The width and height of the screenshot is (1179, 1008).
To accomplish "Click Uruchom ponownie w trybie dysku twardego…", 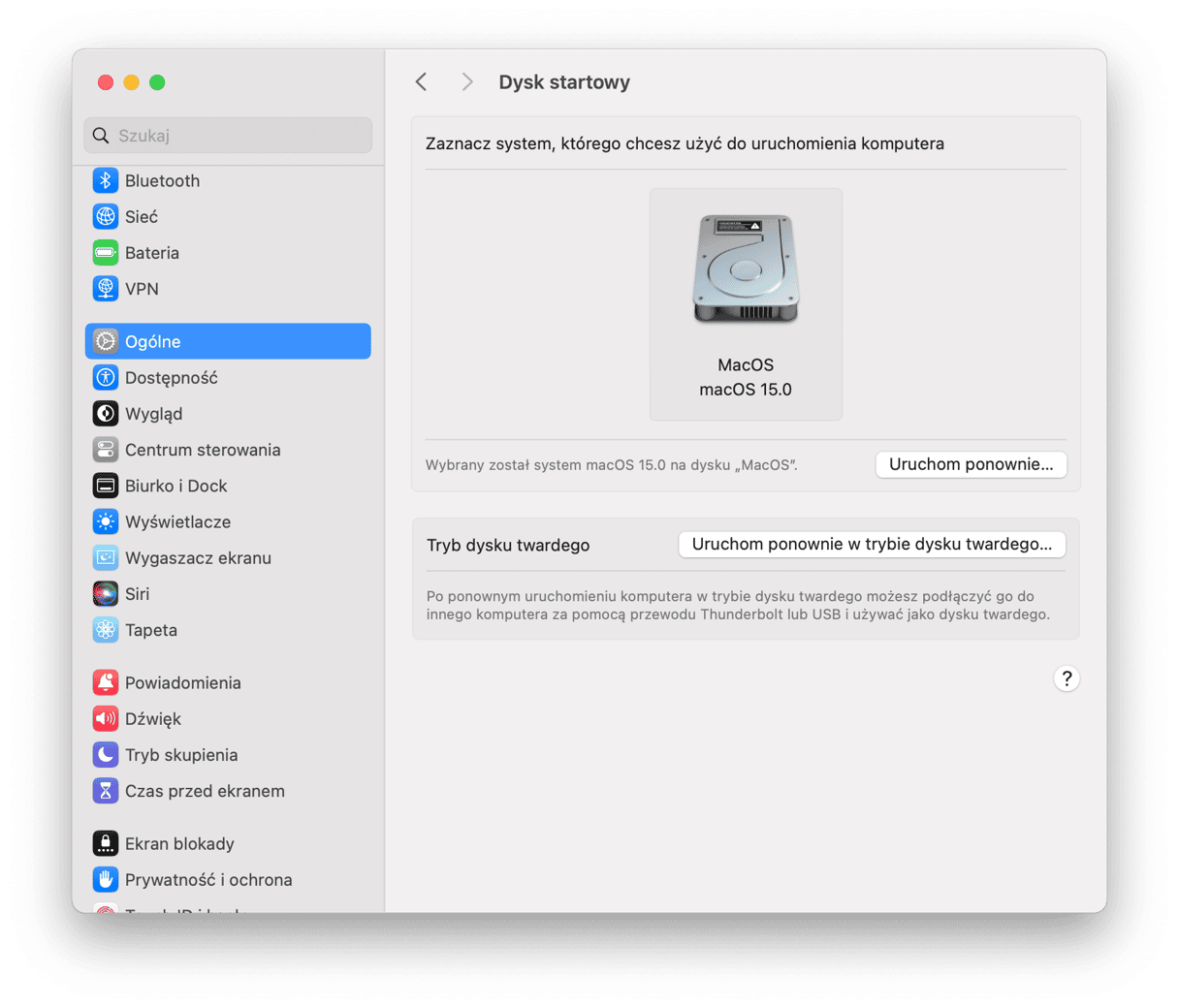I will (872, 545).
